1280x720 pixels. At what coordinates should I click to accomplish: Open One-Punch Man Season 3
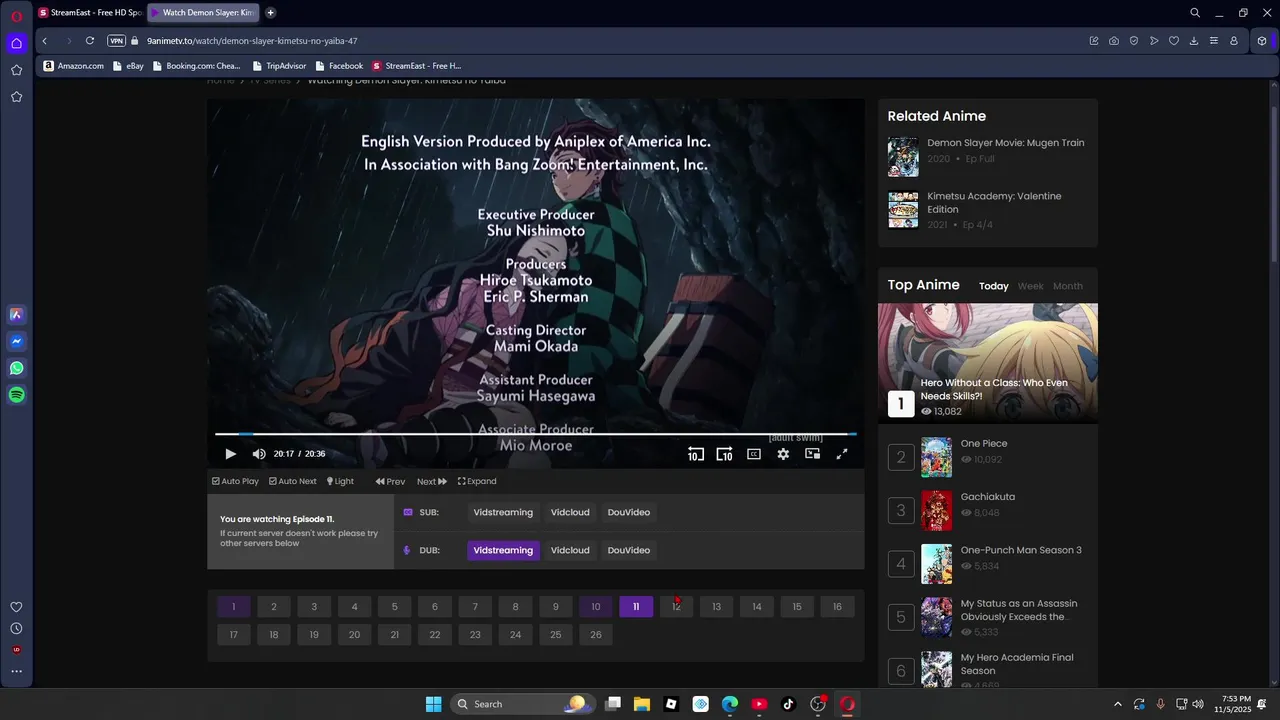click(1021, 550)
